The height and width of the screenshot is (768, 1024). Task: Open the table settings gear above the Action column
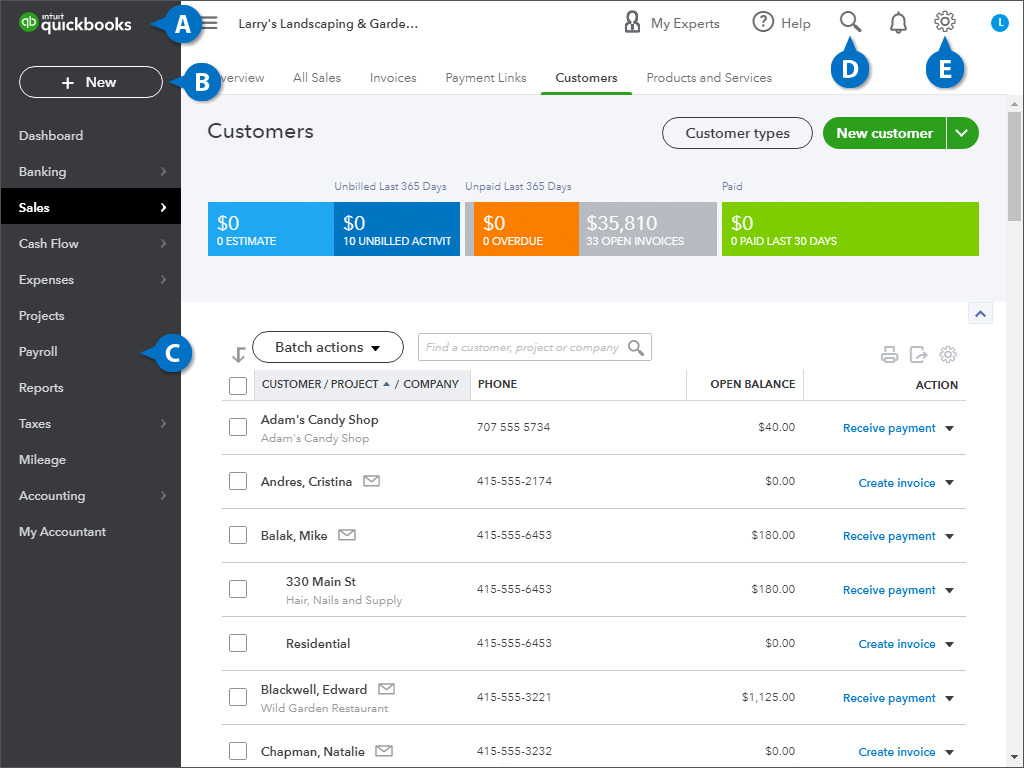948,354
